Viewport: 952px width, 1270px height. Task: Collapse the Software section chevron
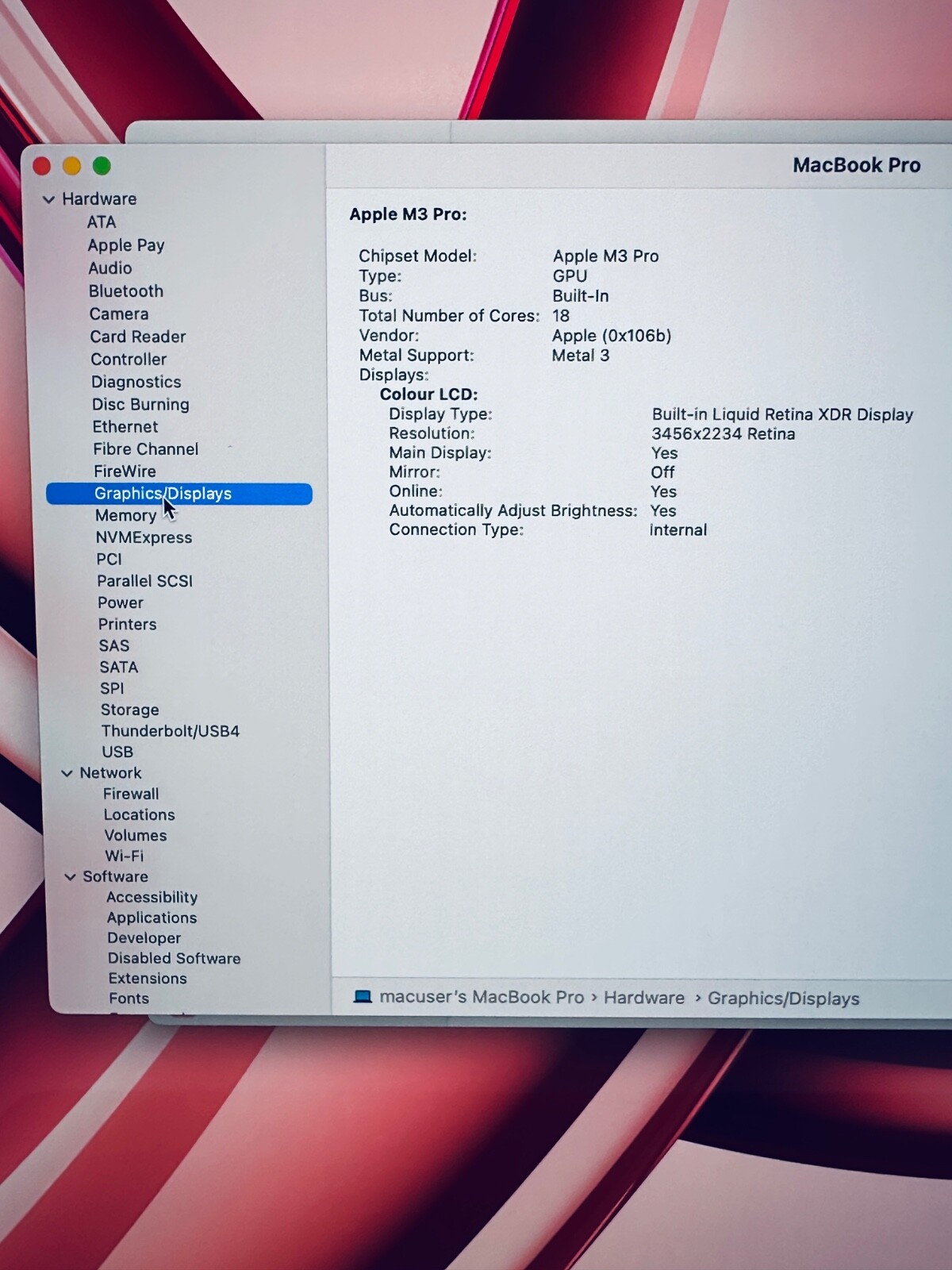[71, 877]
